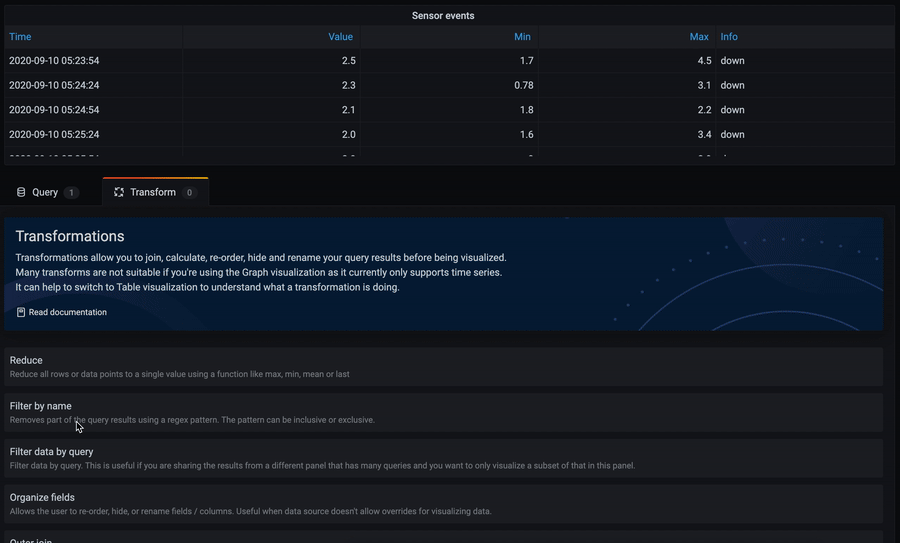Sort table by the Info column header
The height and width of the screenshot is (543, 900).
(729, 37)
